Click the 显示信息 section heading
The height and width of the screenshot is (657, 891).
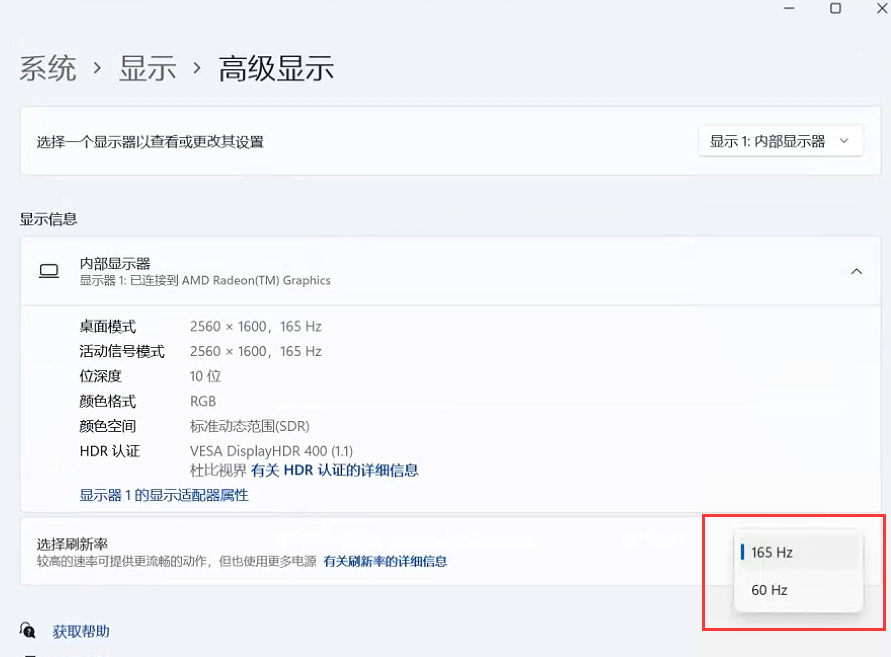click(x=48, y=219)
